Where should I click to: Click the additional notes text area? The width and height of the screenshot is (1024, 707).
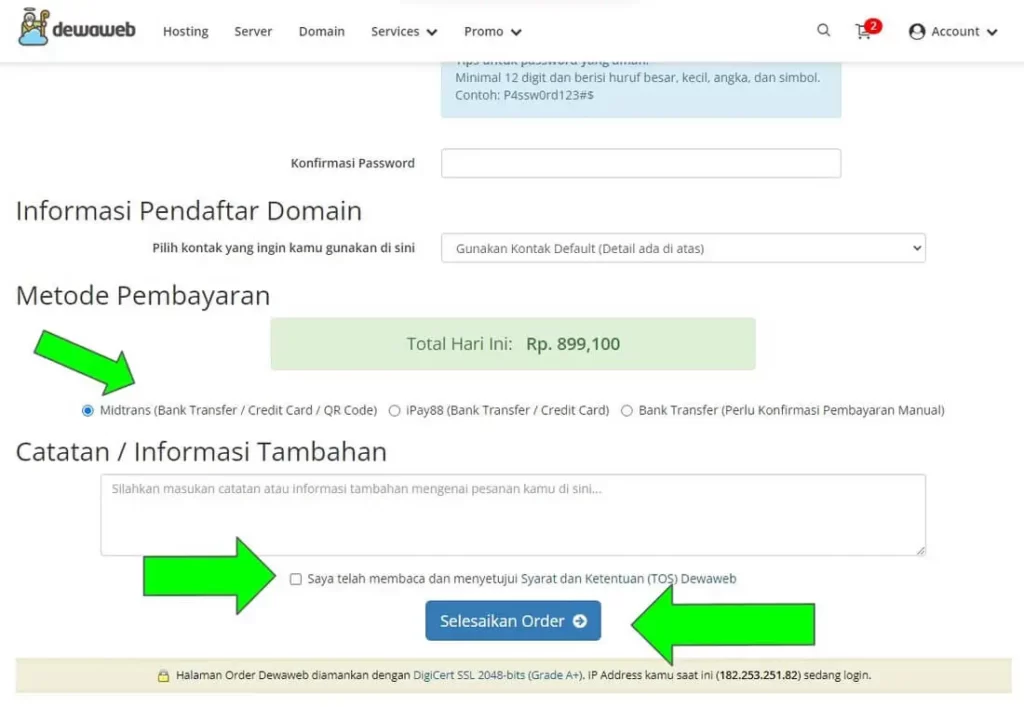[x=512, y=512]
